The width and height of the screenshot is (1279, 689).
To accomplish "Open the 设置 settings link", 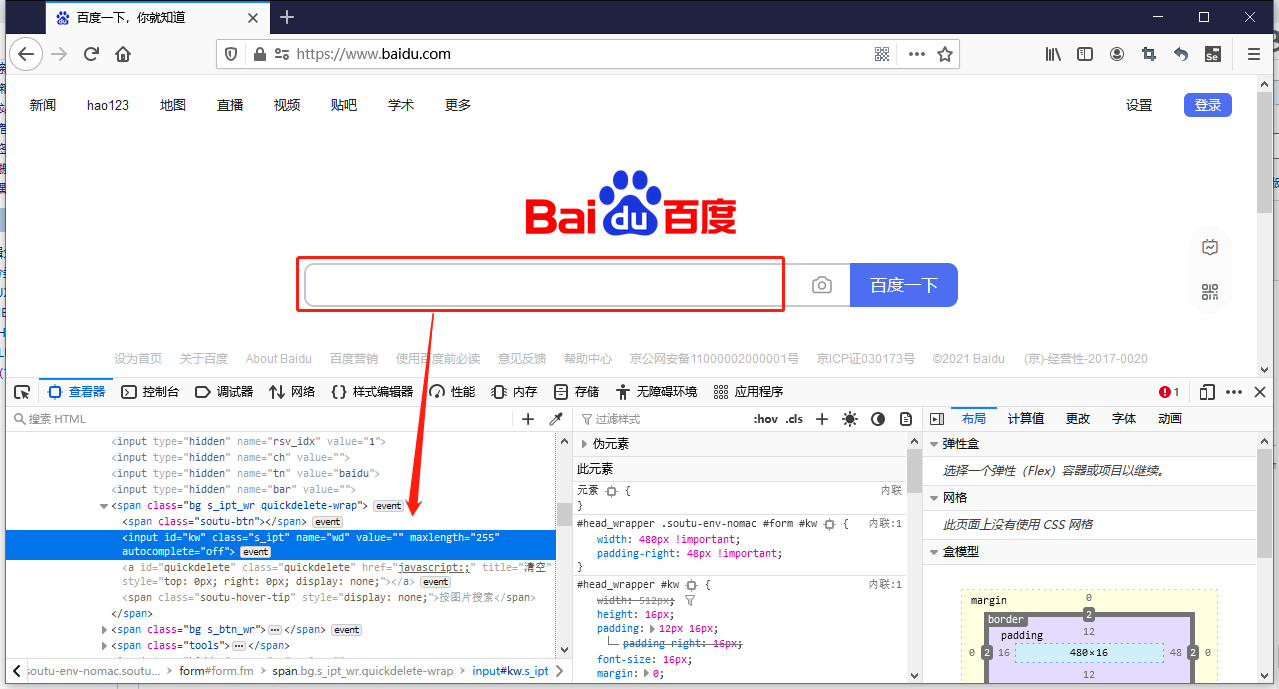I will tap(1139, 105).
